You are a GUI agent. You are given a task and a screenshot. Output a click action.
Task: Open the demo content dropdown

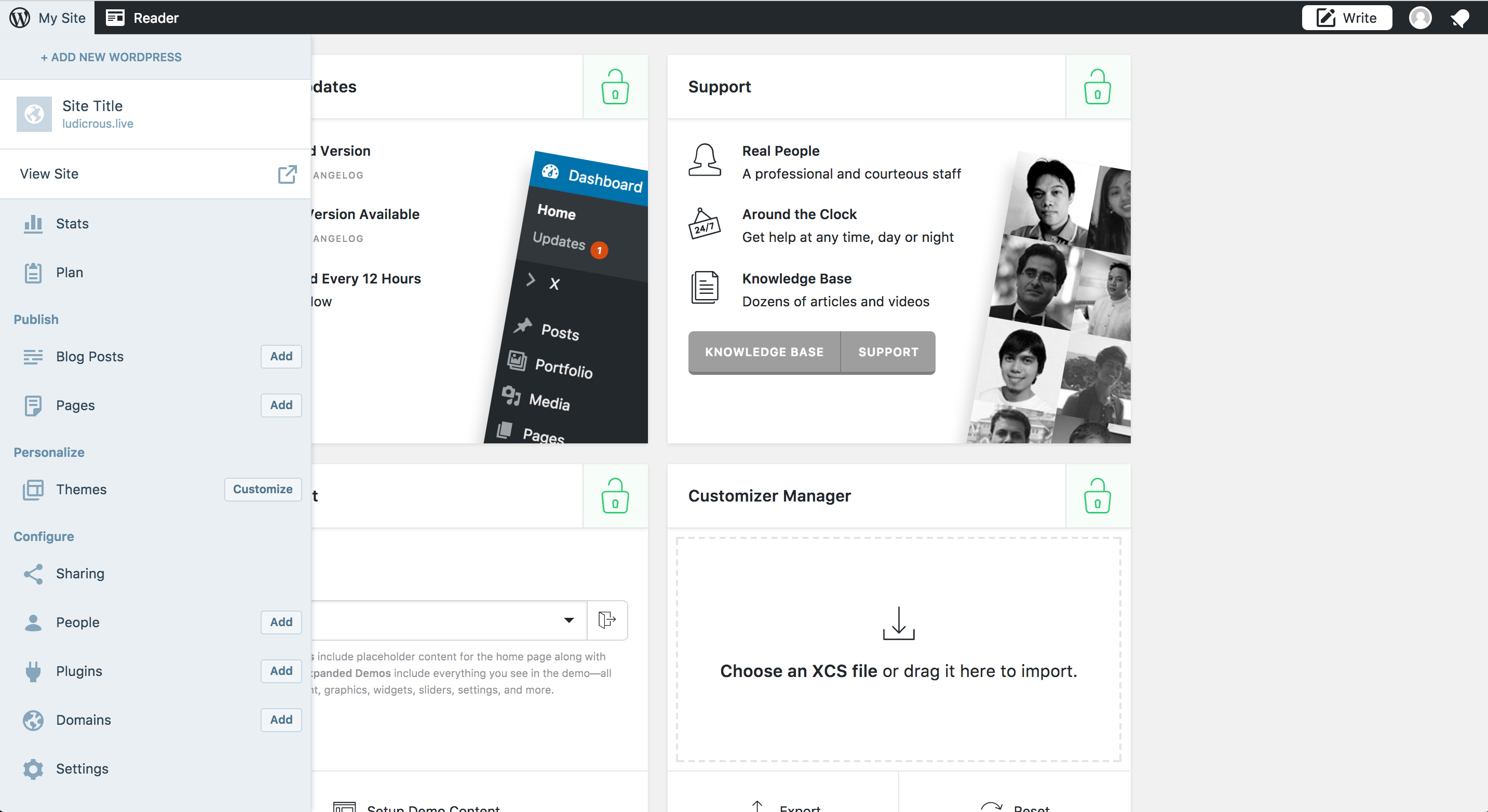click(569, 620)
